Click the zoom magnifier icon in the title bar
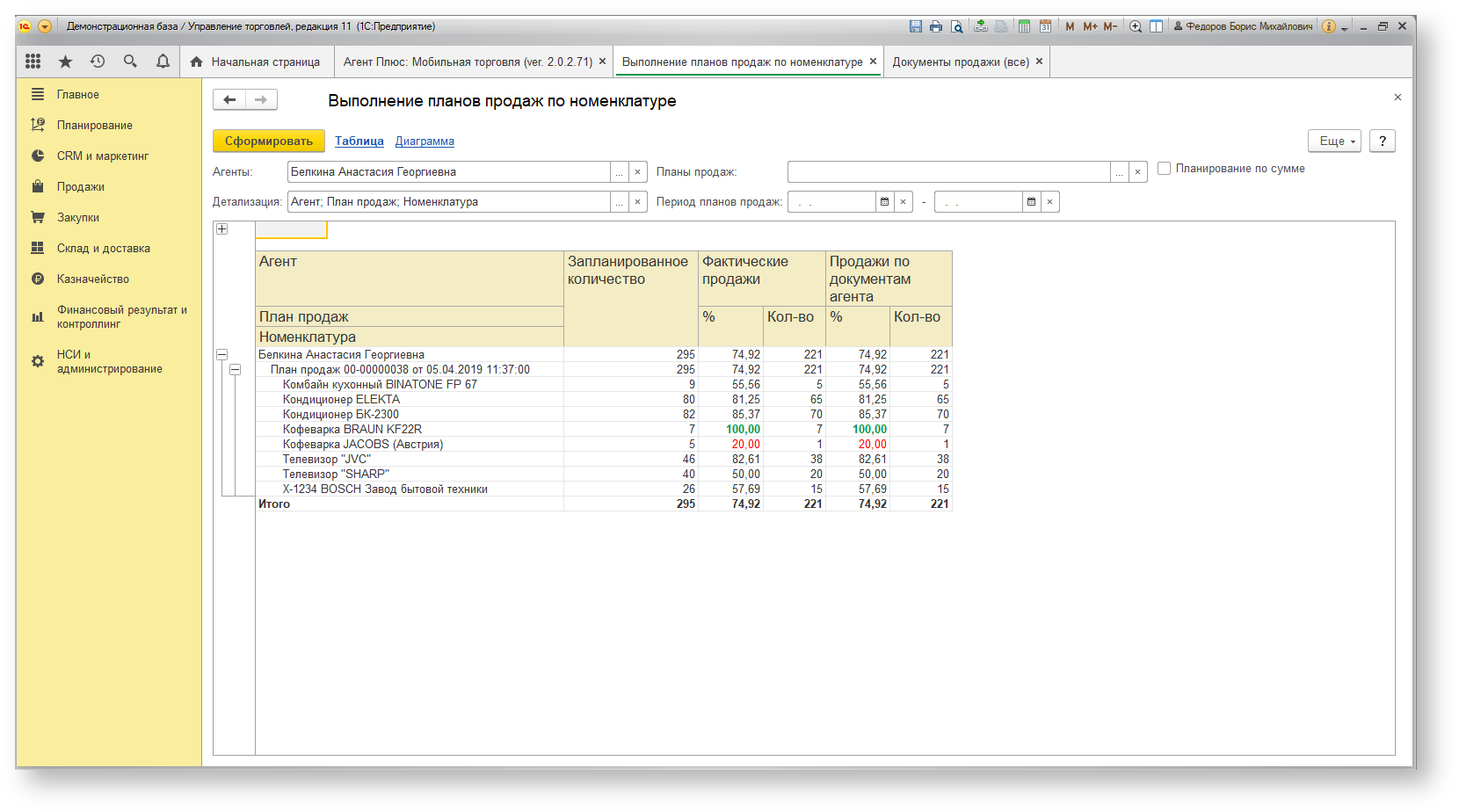Viewport: 1459px width, 812px height. pyautogui.click(x=1136, y=26)
